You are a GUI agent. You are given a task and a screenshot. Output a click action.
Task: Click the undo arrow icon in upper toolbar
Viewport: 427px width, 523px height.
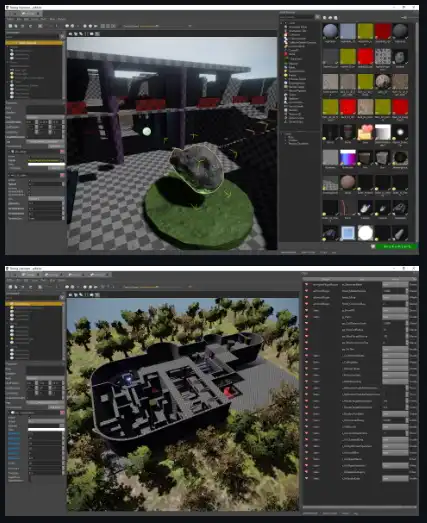30,26
